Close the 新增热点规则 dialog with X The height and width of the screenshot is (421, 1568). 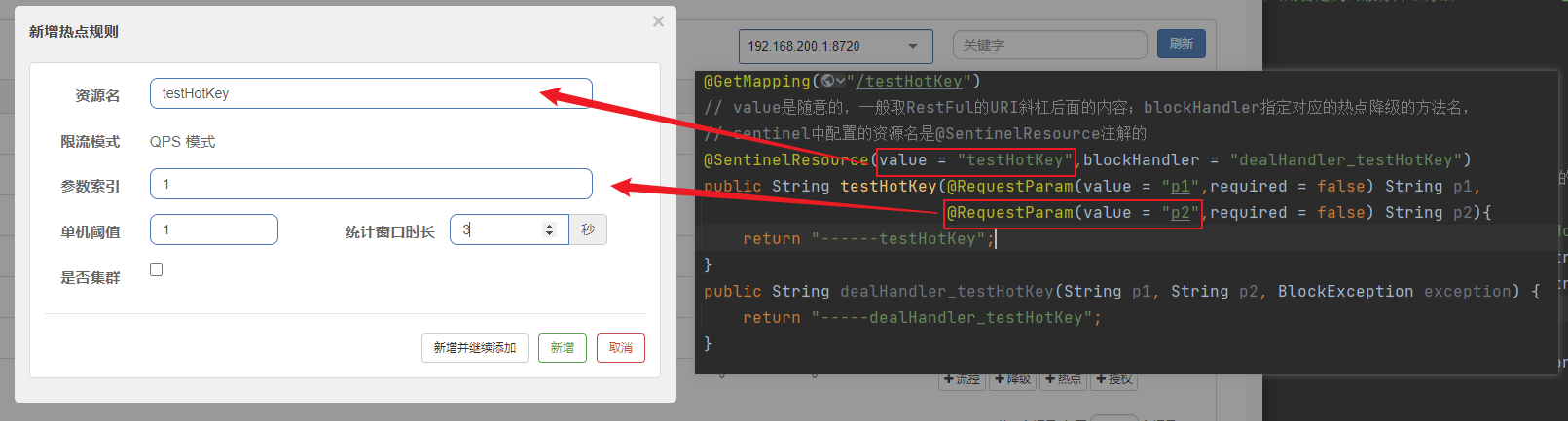pos(658,21)
